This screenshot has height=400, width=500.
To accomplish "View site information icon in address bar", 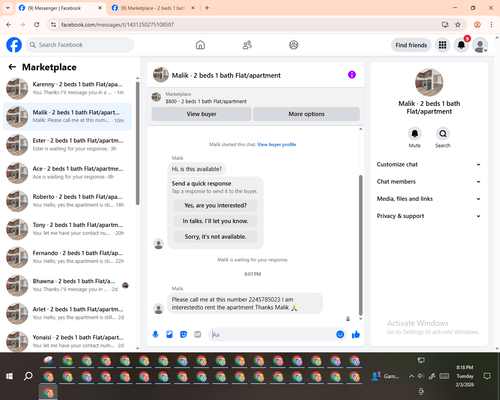I will click(53, 25).
